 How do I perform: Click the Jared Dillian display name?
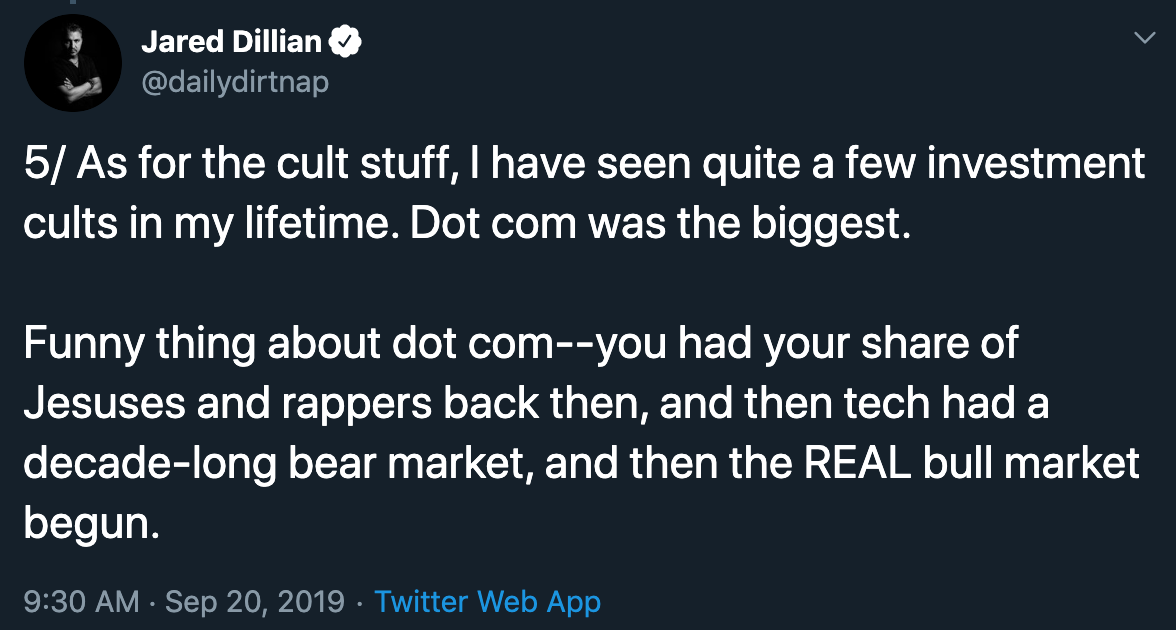(x=231, y=42)
